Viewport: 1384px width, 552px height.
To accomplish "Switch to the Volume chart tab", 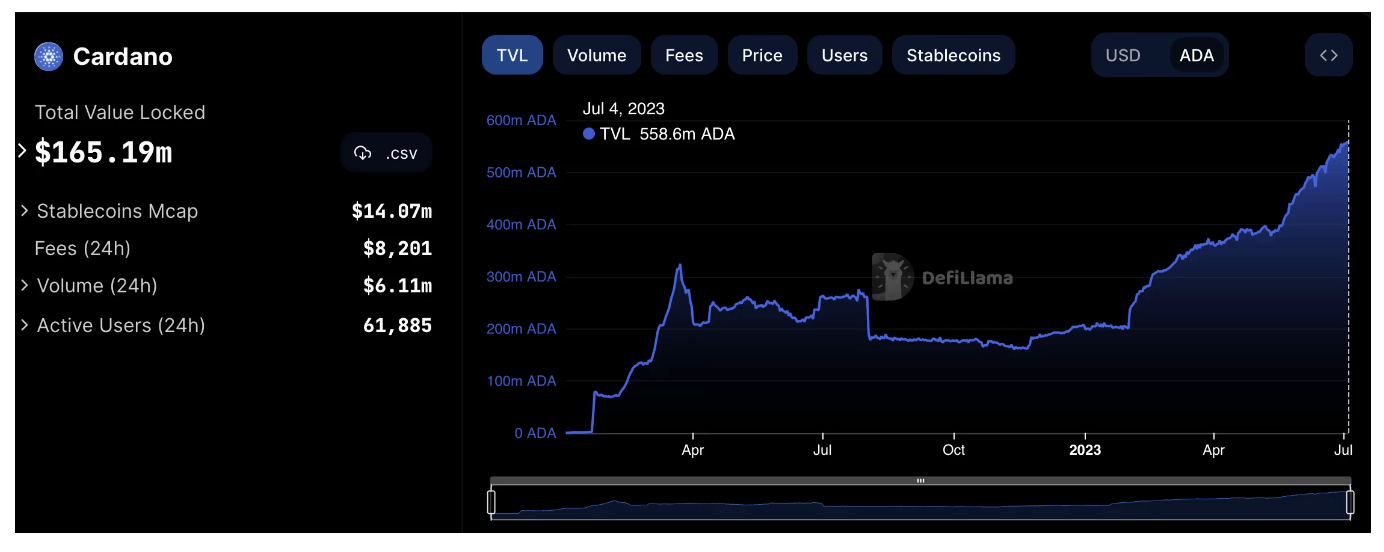I will point(597,55).
